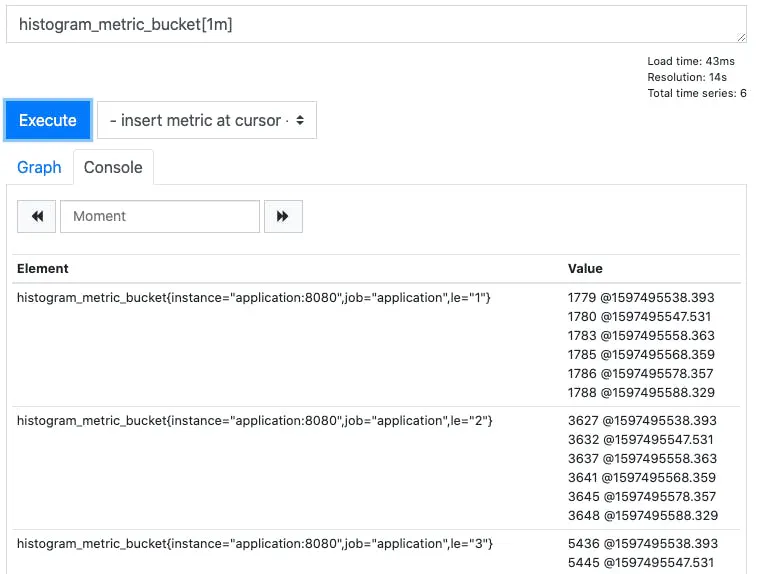This screenshot has width=762, height=574.
Task: Click the Value column header
Action: click(x=585, y=268)
